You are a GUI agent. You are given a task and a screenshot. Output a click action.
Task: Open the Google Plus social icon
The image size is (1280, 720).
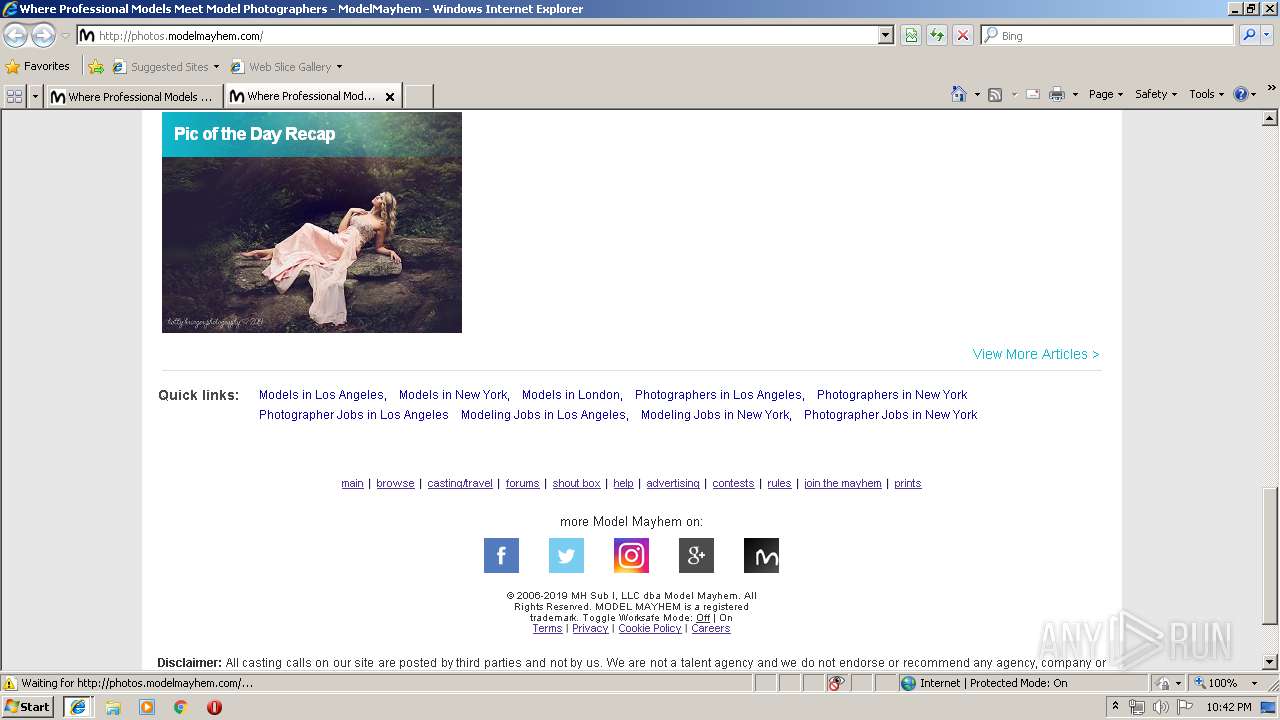coord(696,555)
